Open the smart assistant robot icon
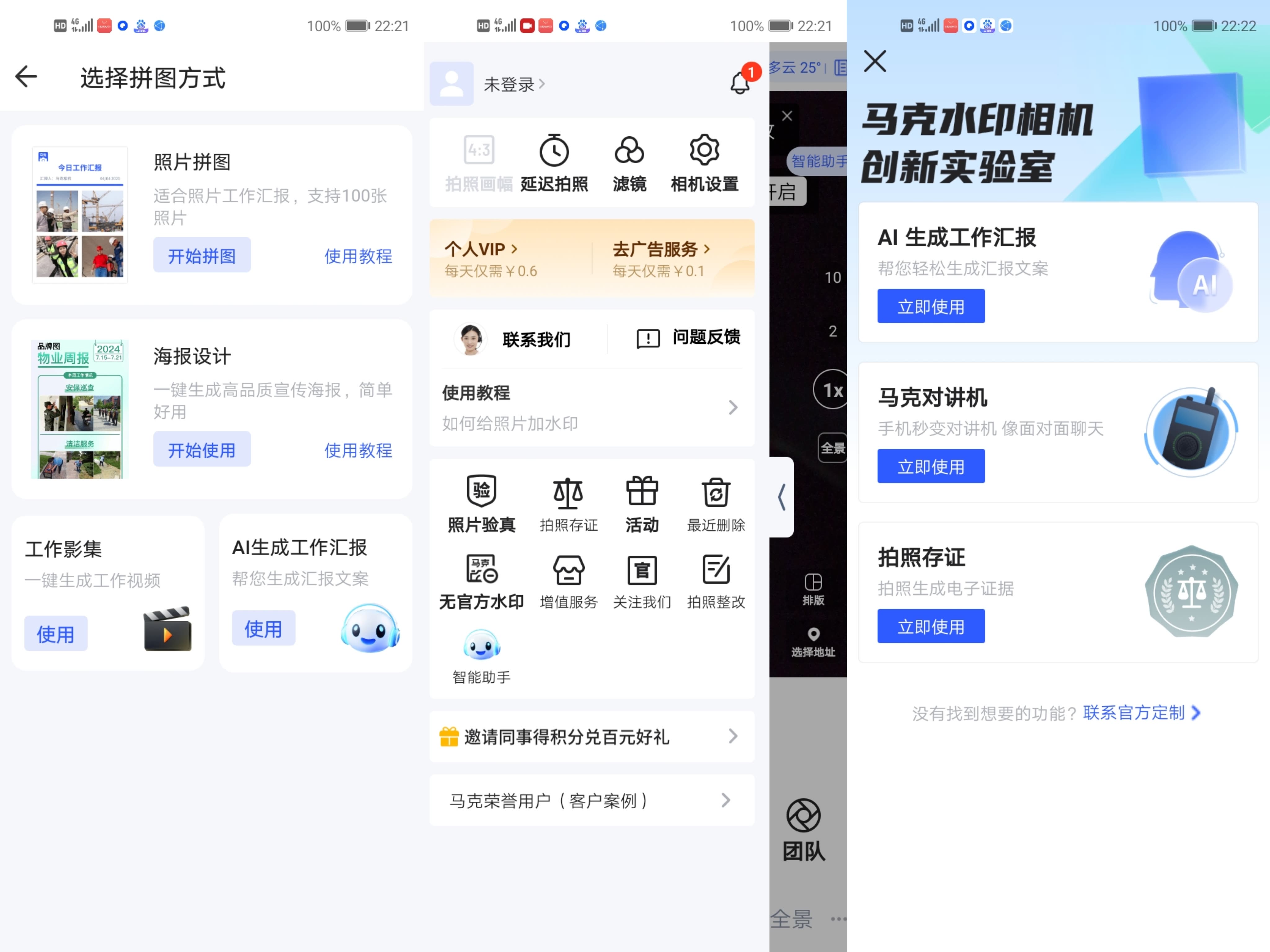1270x952 pixels. pyautogui.click(x=481, y=645)
